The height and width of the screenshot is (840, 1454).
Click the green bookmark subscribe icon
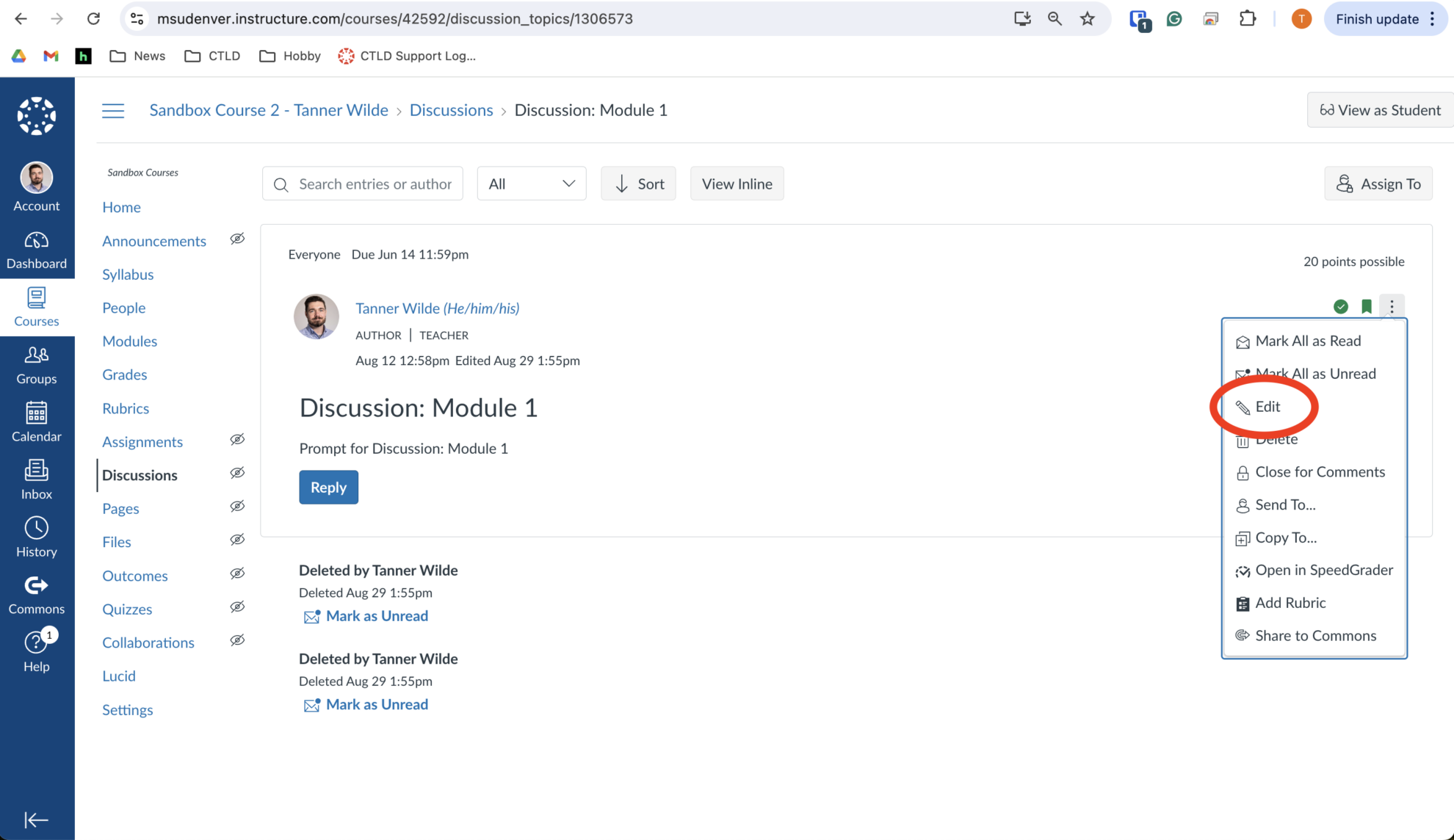point(1366,306)
